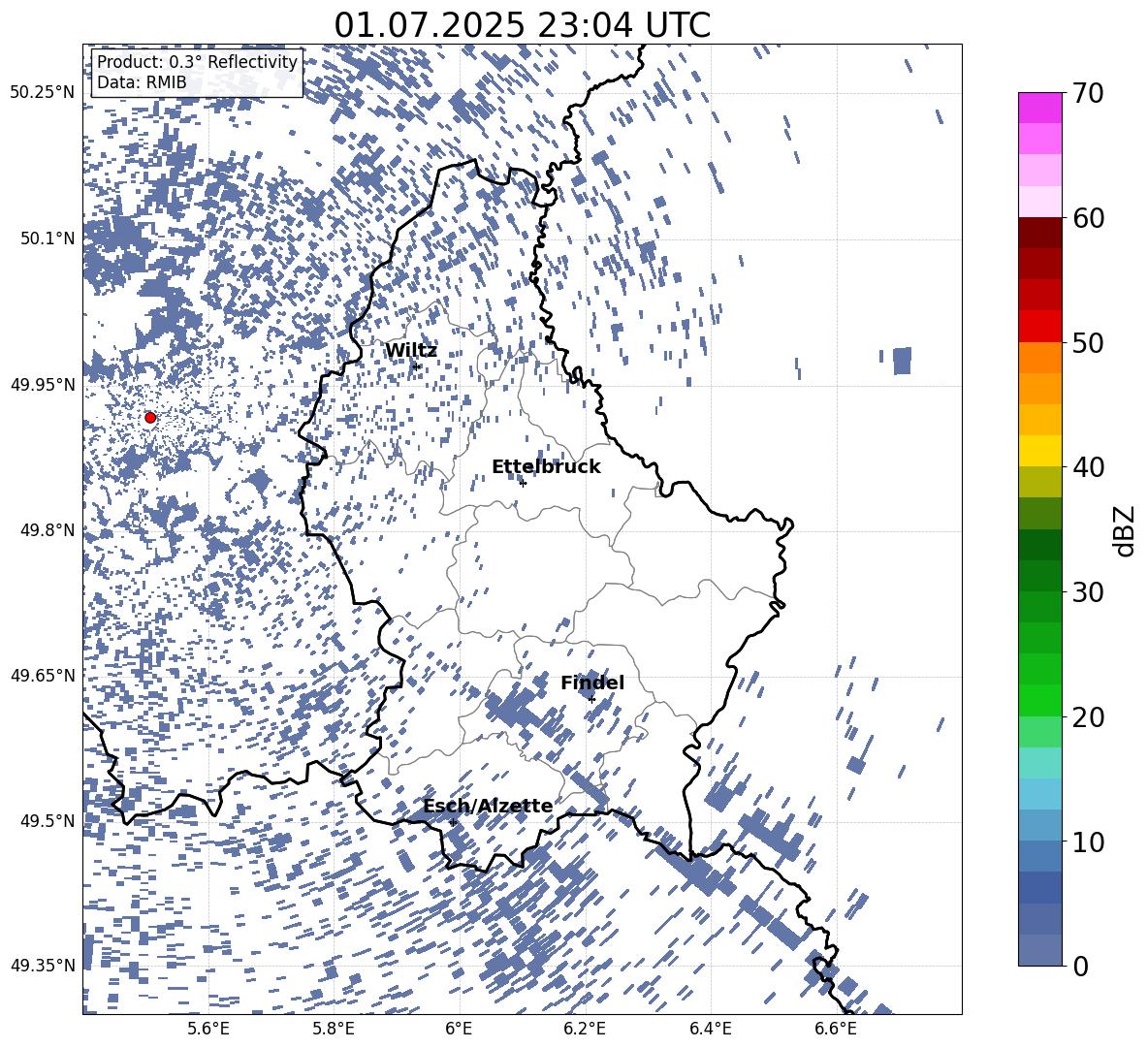Click the Esch/Alzette station cross marker

pyautogui.click(x=453, y=822)
